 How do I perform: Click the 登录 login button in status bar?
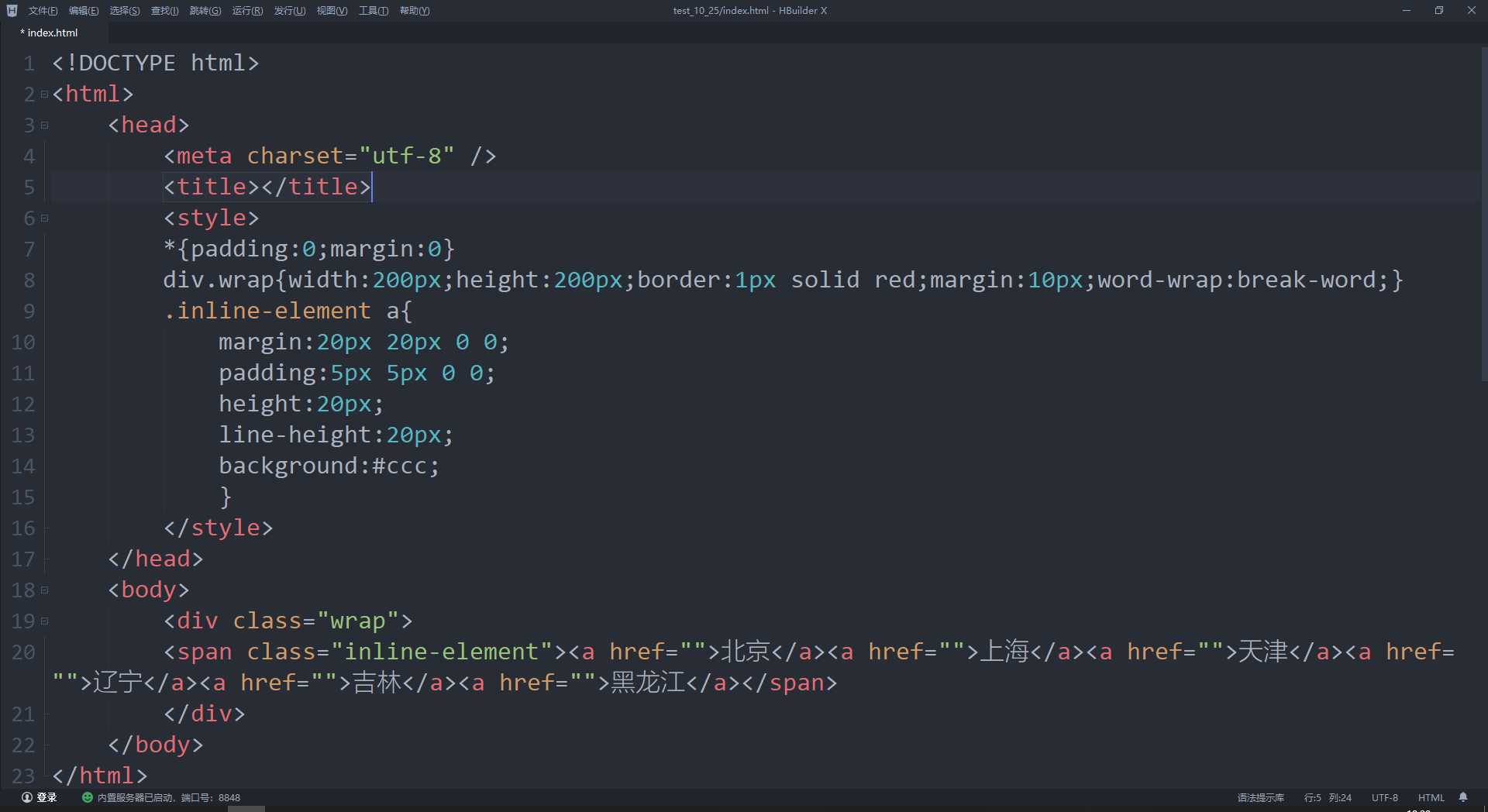tap(46, 797)
